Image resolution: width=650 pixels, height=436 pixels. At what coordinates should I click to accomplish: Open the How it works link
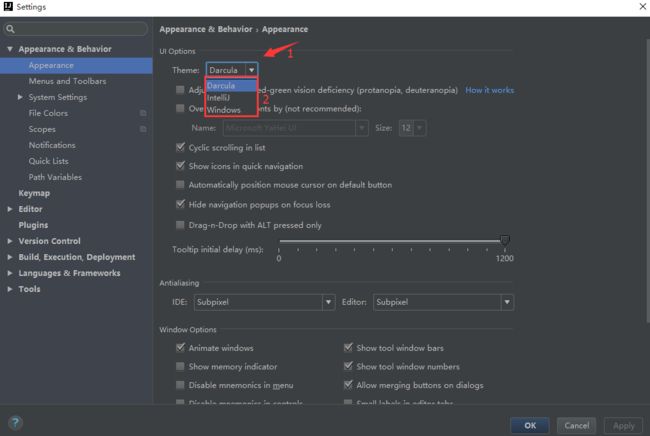490,90
